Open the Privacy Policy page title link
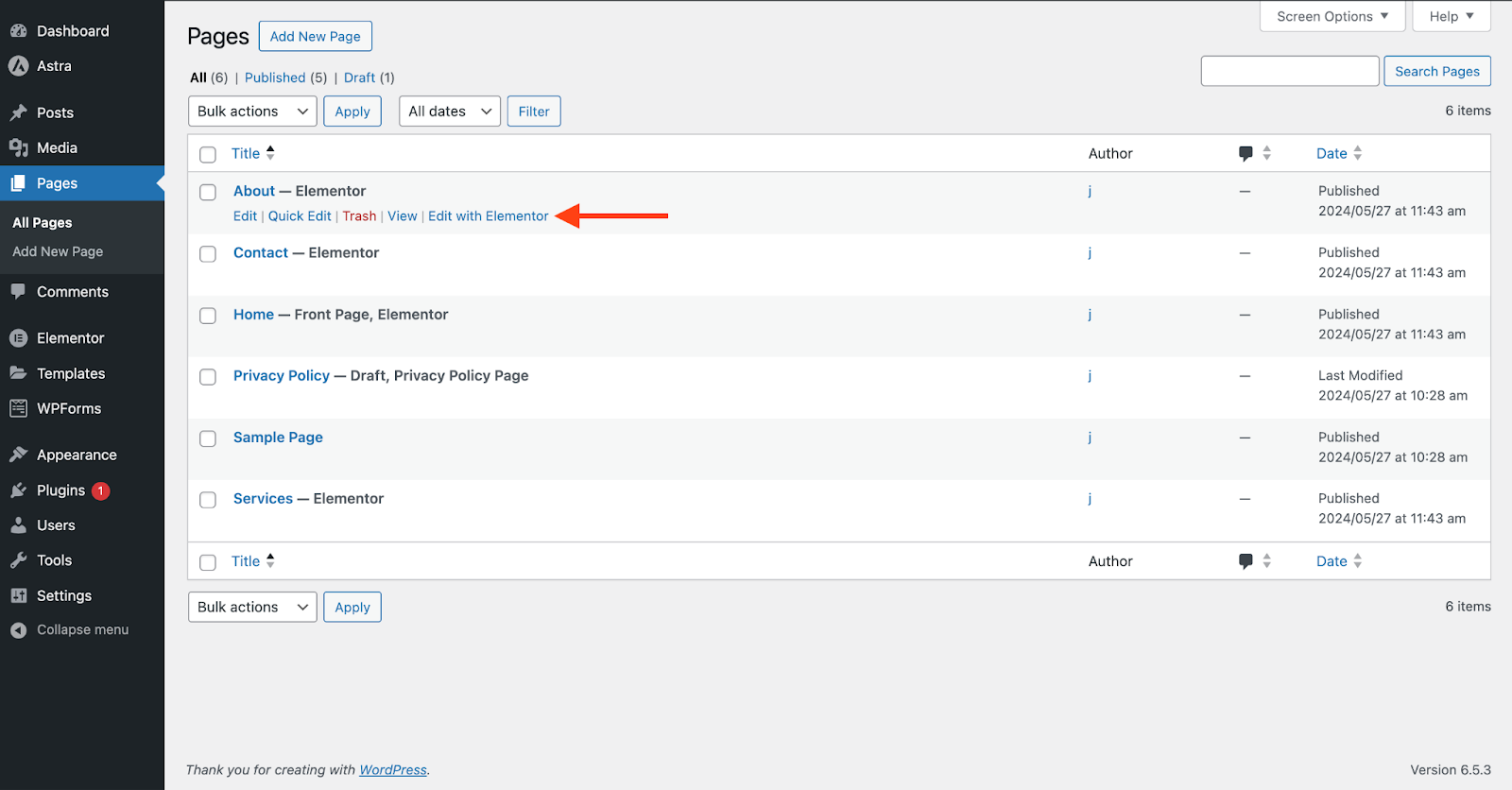 click(x=282, y=375)
